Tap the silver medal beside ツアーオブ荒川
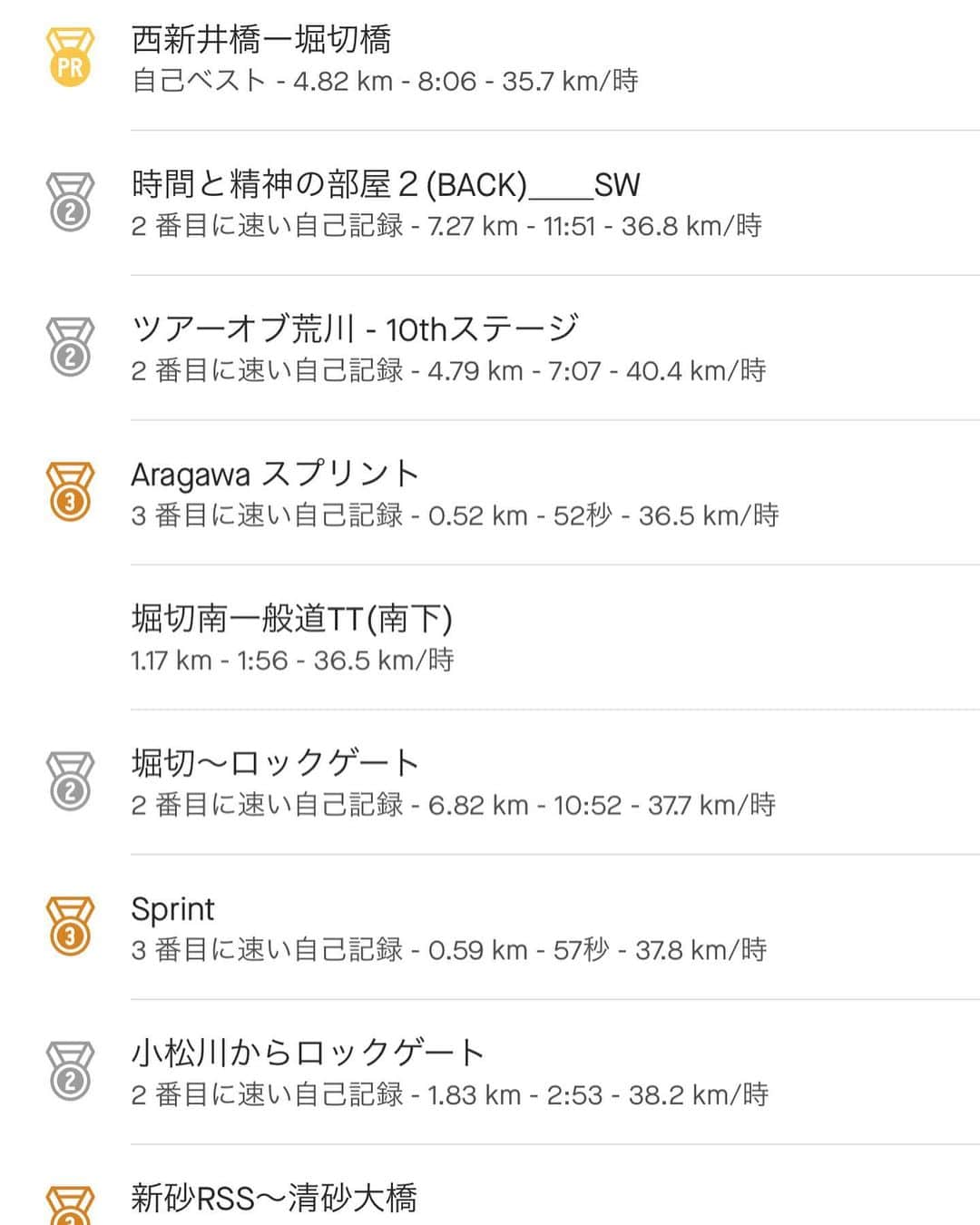The height and width of the screenshot is (1225, 980). (70, 348)
